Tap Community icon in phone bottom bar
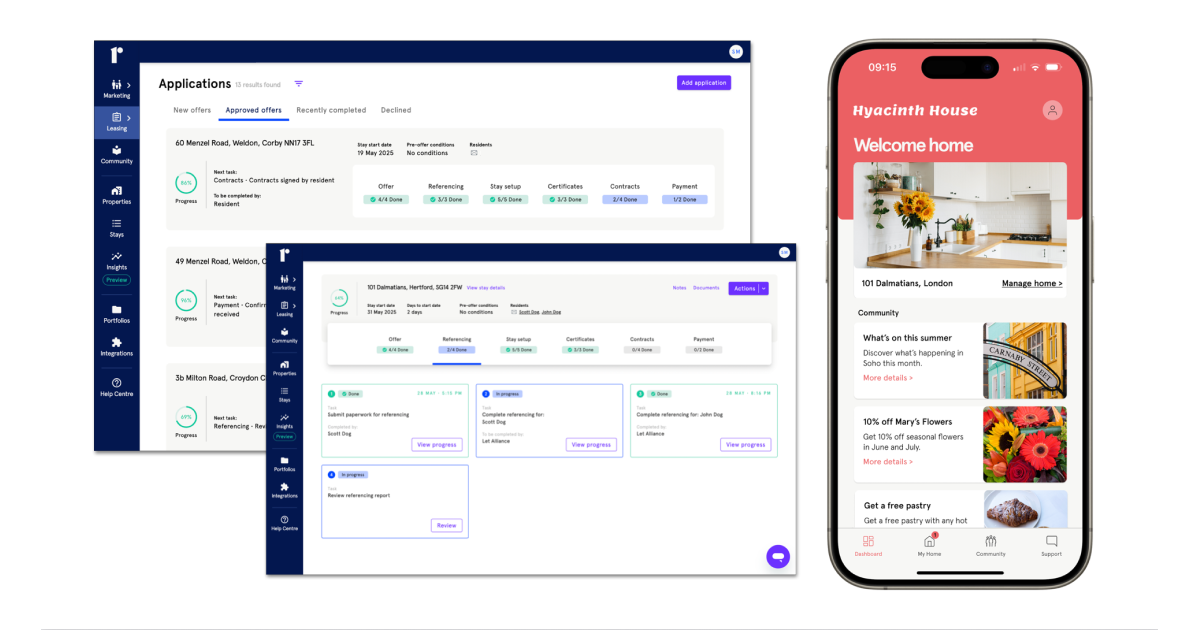The height and width of the screenshot is (630, 1200). pos(991,541)
